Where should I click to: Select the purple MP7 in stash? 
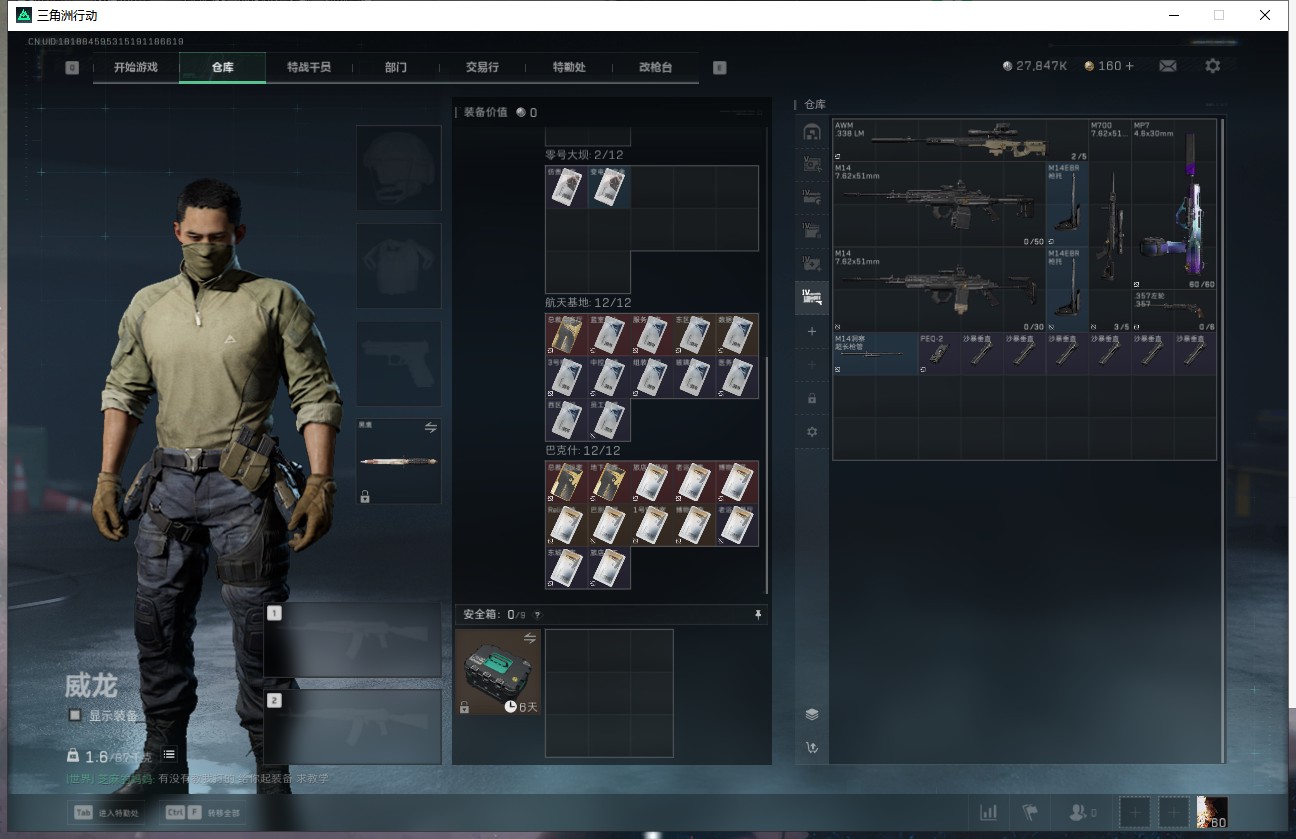pos(1174,205)
